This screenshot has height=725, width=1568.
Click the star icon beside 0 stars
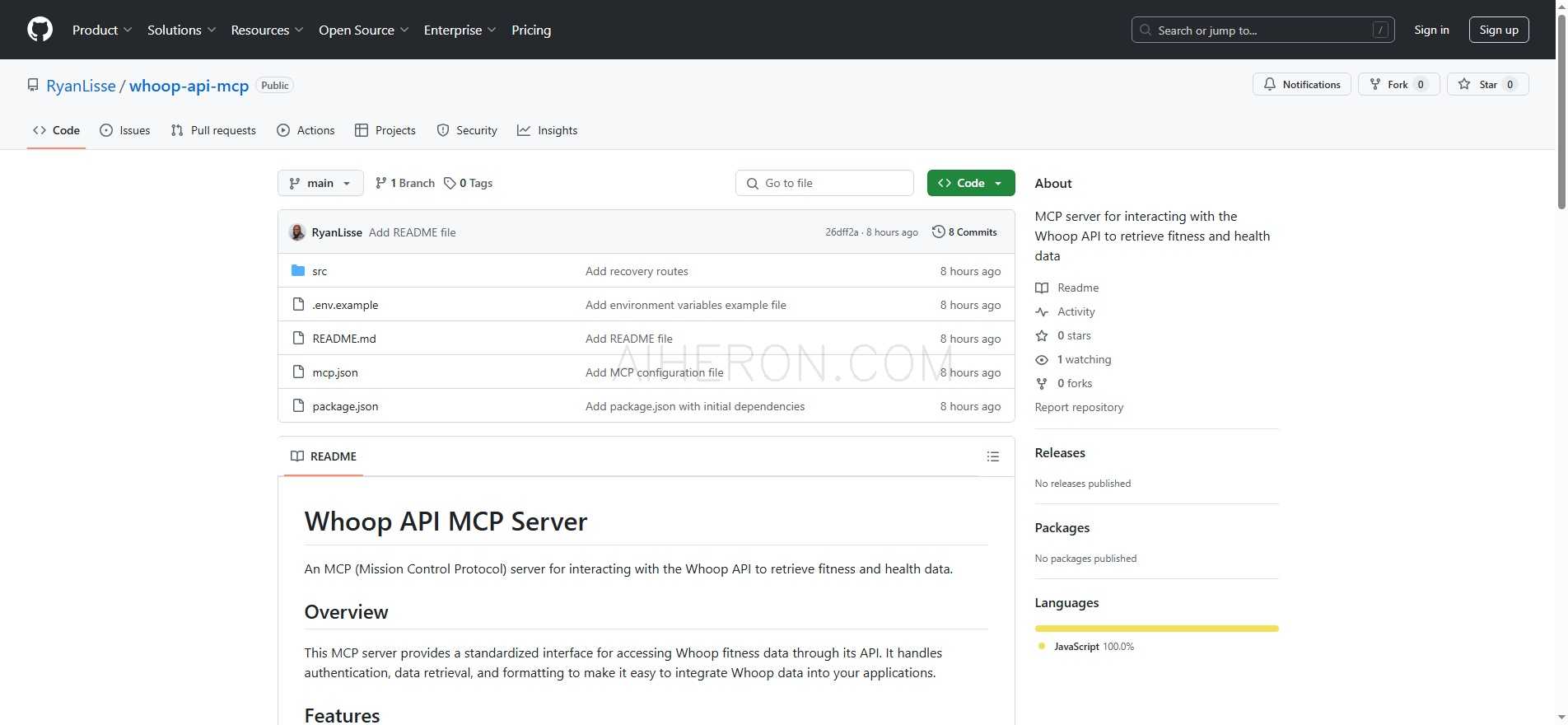(x=1042, y=335)
